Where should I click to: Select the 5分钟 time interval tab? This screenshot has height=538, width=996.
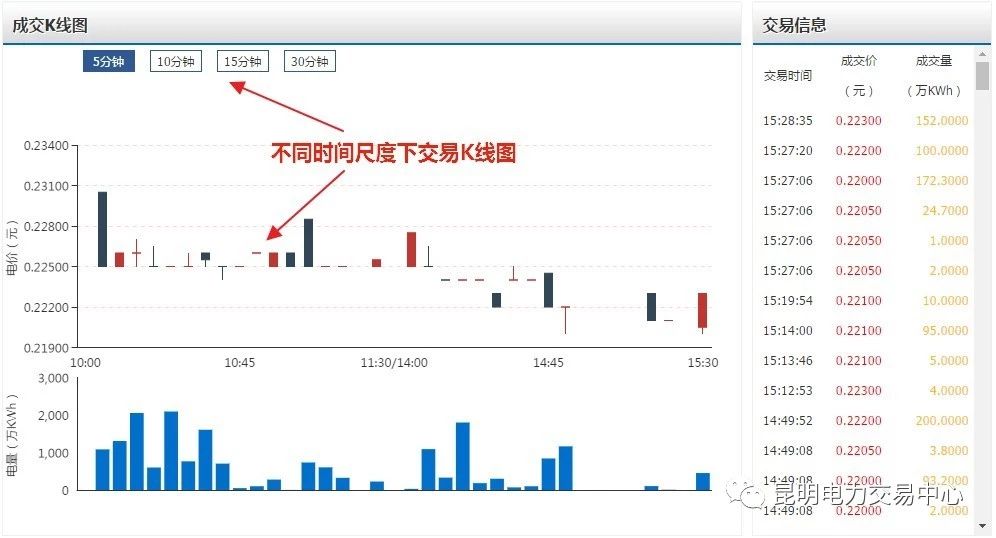108,62
